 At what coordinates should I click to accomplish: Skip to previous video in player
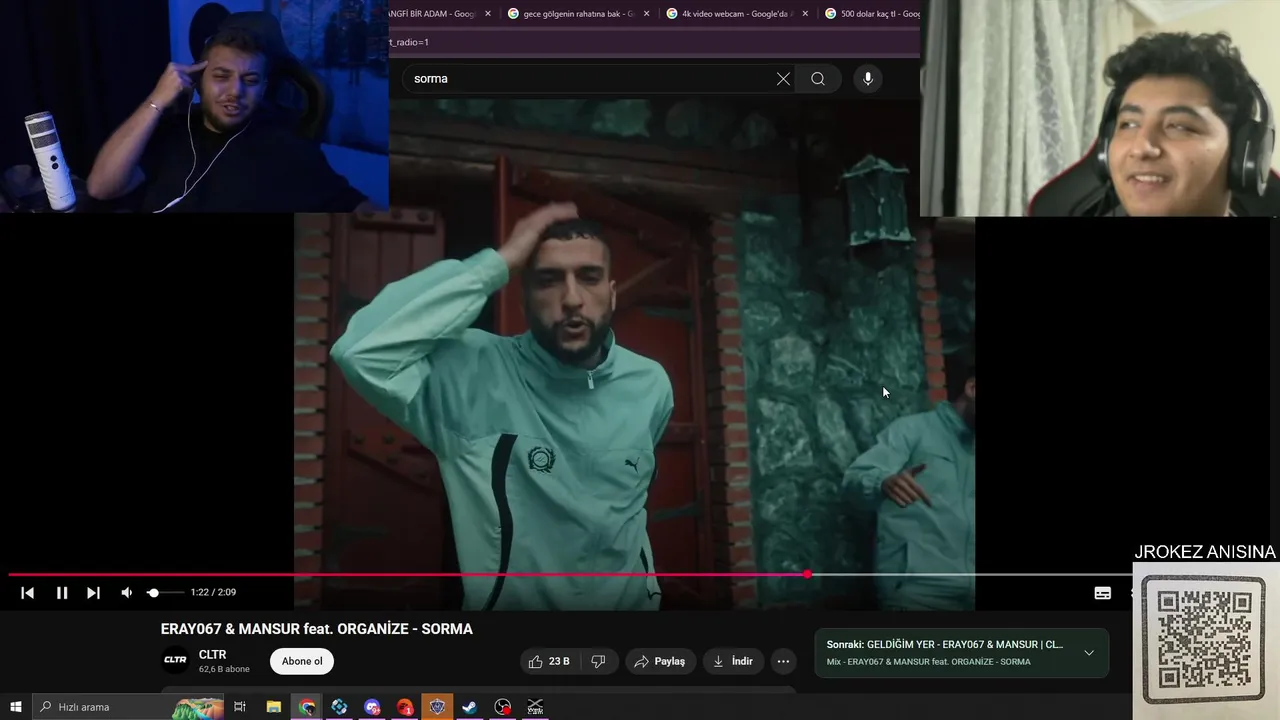28,593
